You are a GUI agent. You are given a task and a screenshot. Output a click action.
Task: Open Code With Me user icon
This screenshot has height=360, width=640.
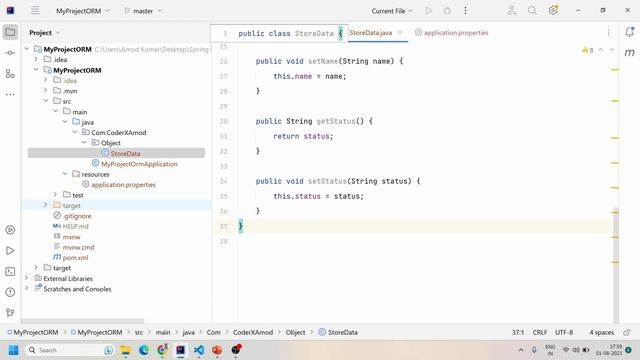511,11
